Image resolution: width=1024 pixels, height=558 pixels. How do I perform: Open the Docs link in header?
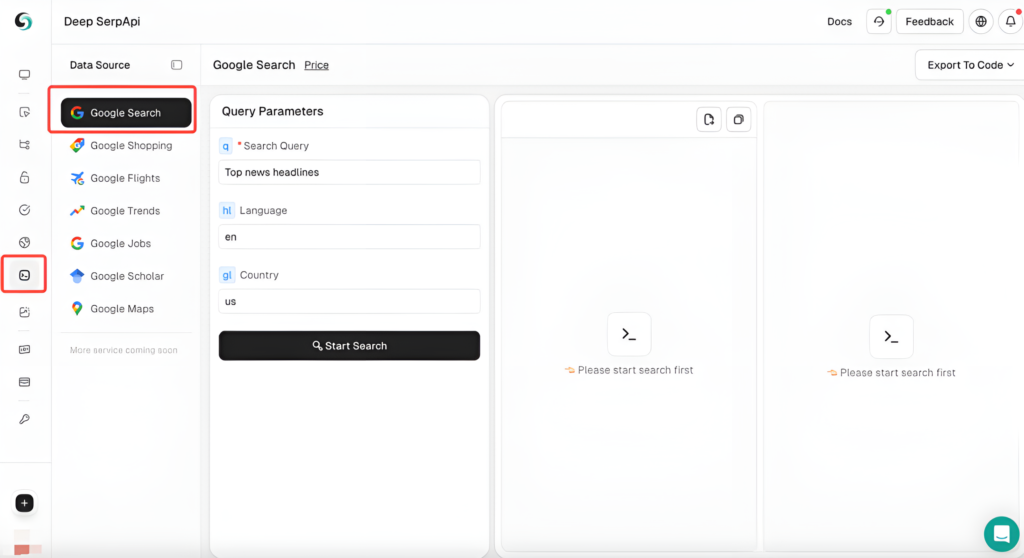click(839, 22)
